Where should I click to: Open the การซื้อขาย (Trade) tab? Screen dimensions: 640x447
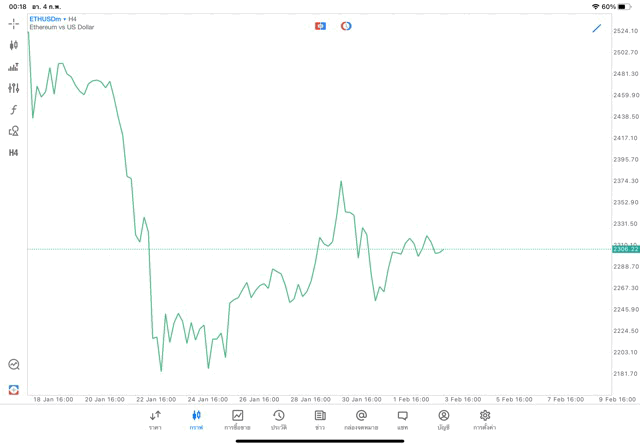237,420
